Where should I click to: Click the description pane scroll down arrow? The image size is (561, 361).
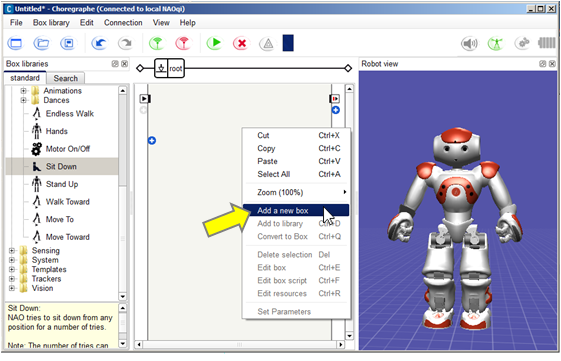click(x=122, y=344)
